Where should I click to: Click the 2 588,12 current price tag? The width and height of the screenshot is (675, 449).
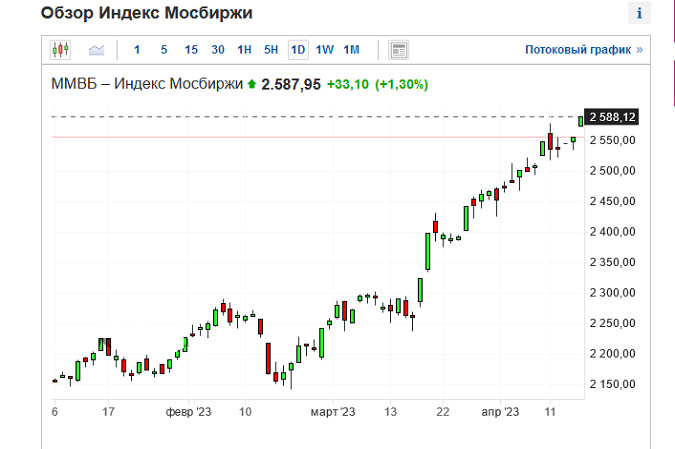pyautogui.click(x=611, y=117)
